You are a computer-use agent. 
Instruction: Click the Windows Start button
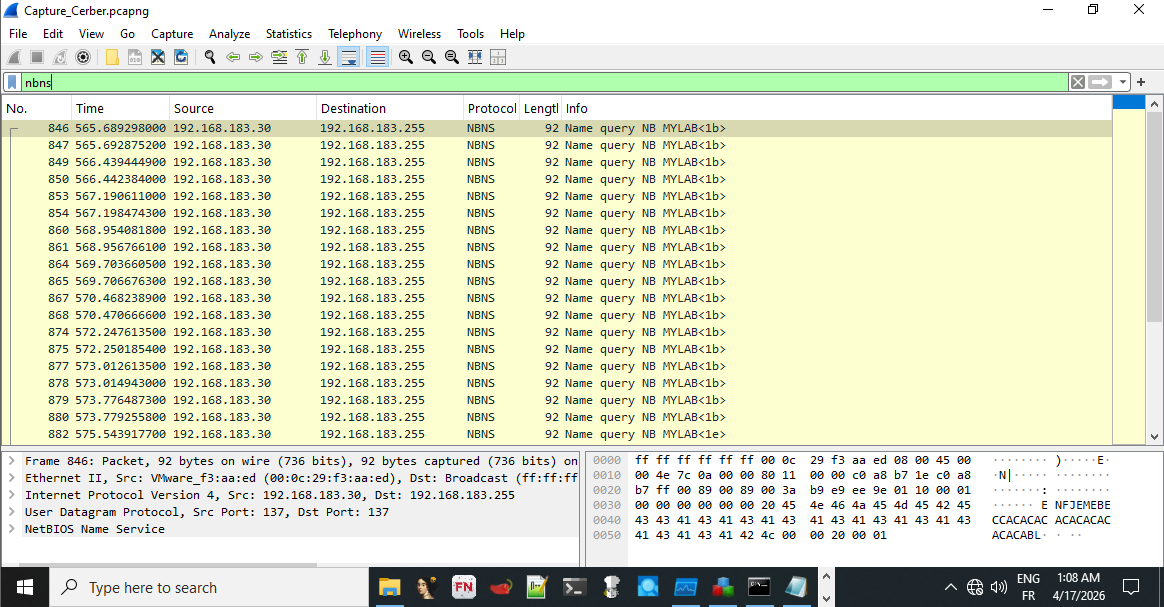click(24, 588)
